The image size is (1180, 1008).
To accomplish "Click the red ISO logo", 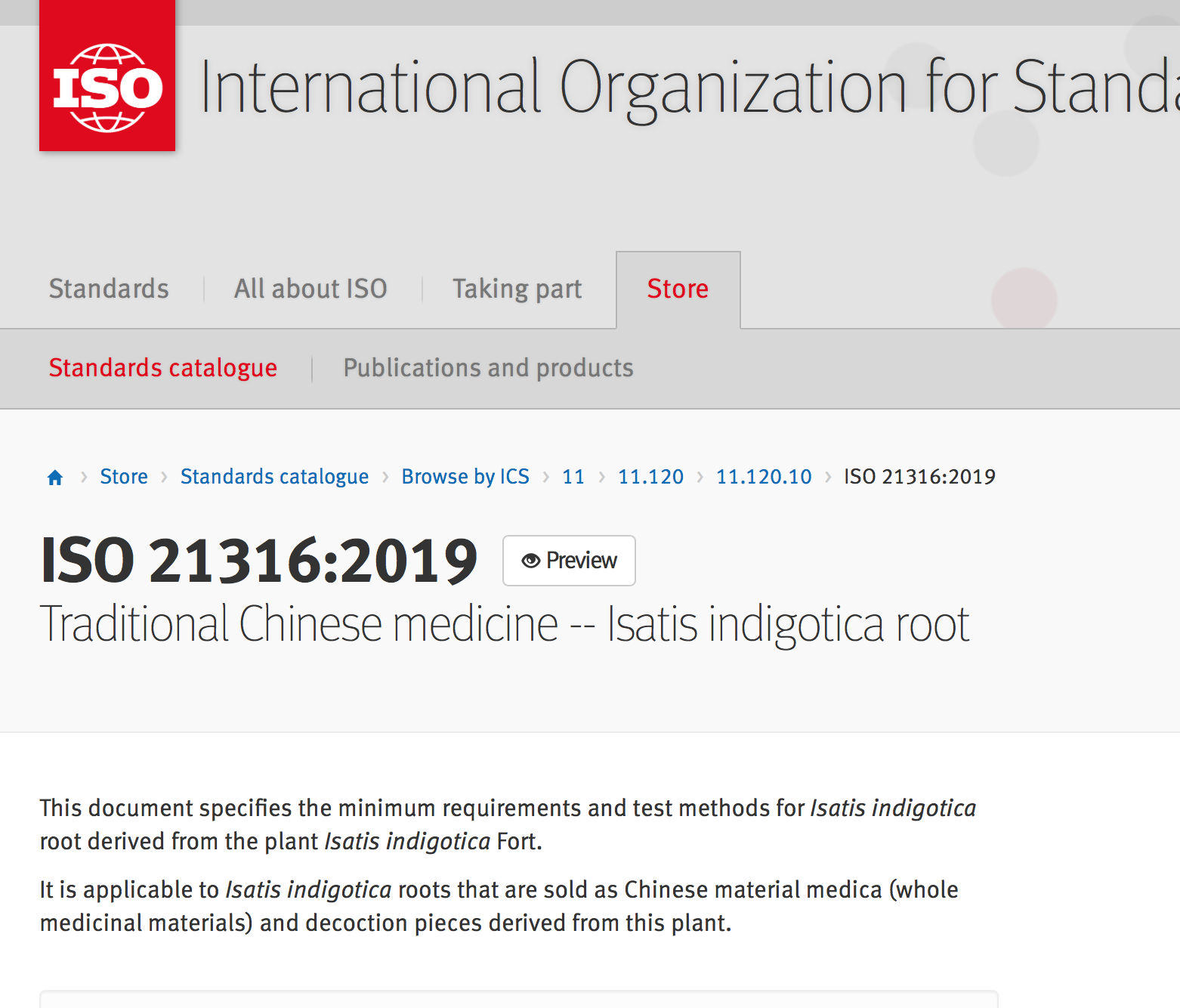I will (x=107, y=76).
